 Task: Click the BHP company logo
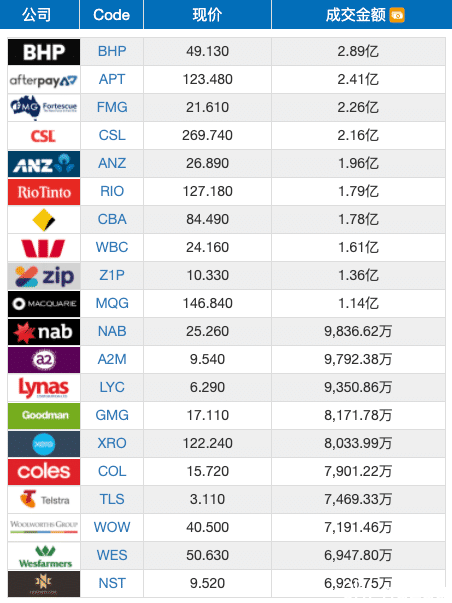pyautogui.click(x=44, y=52)
